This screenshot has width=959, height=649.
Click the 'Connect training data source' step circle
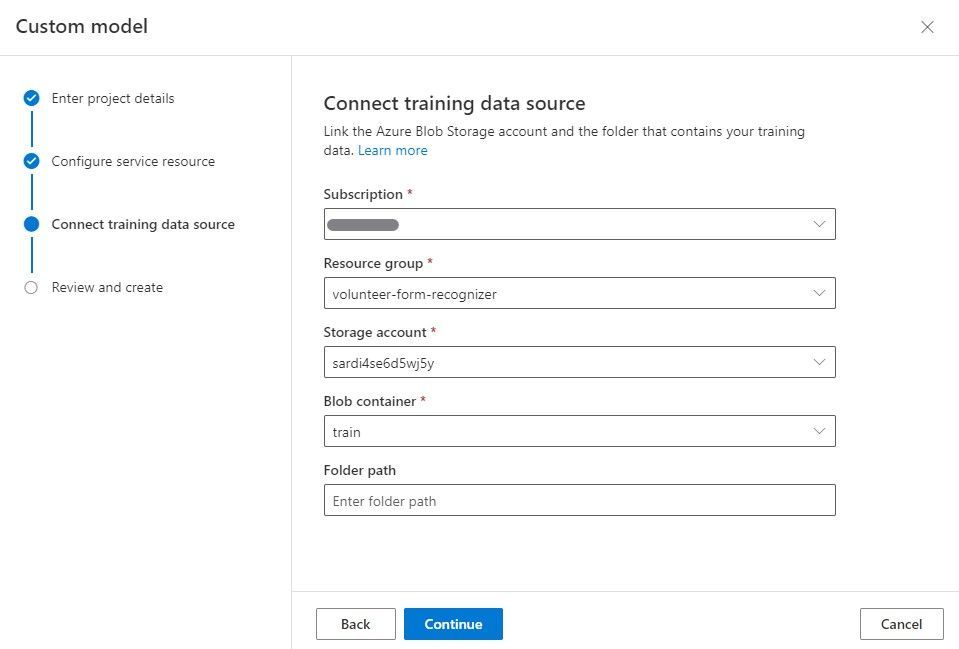(x=31, y=224)
